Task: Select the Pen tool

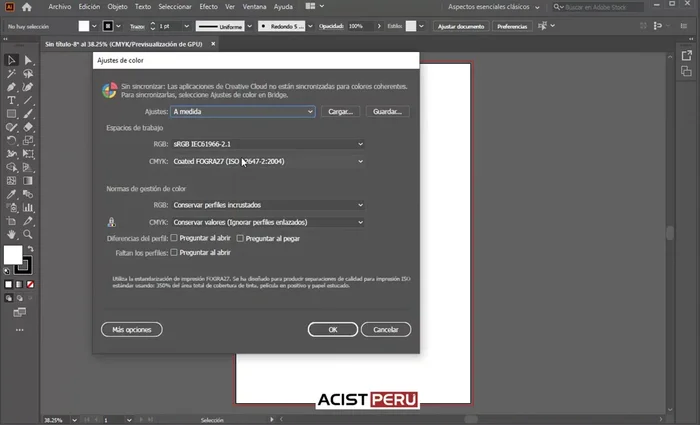Action: [11, 87]
